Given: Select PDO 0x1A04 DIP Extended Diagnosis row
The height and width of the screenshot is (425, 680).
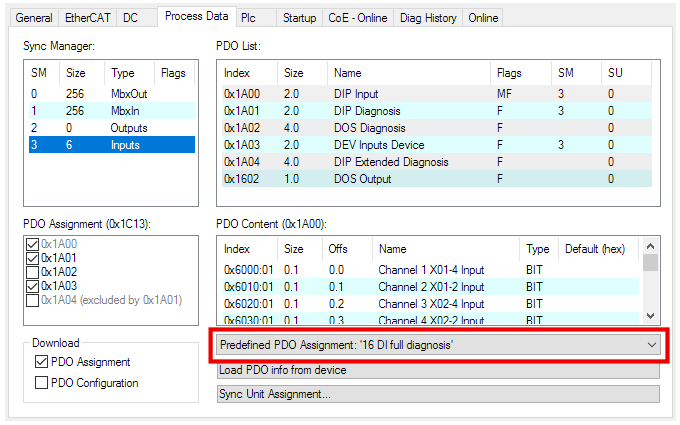Looking at the screenshot, I should click(437, 162).
